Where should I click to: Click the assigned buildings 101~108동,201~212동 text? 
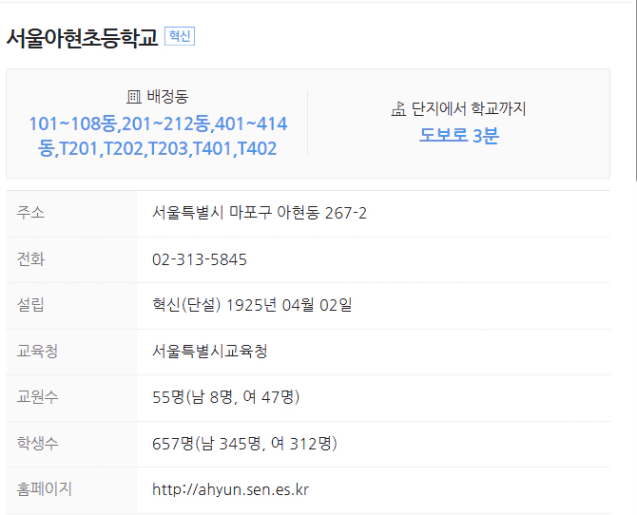click(x=158, y=136)
